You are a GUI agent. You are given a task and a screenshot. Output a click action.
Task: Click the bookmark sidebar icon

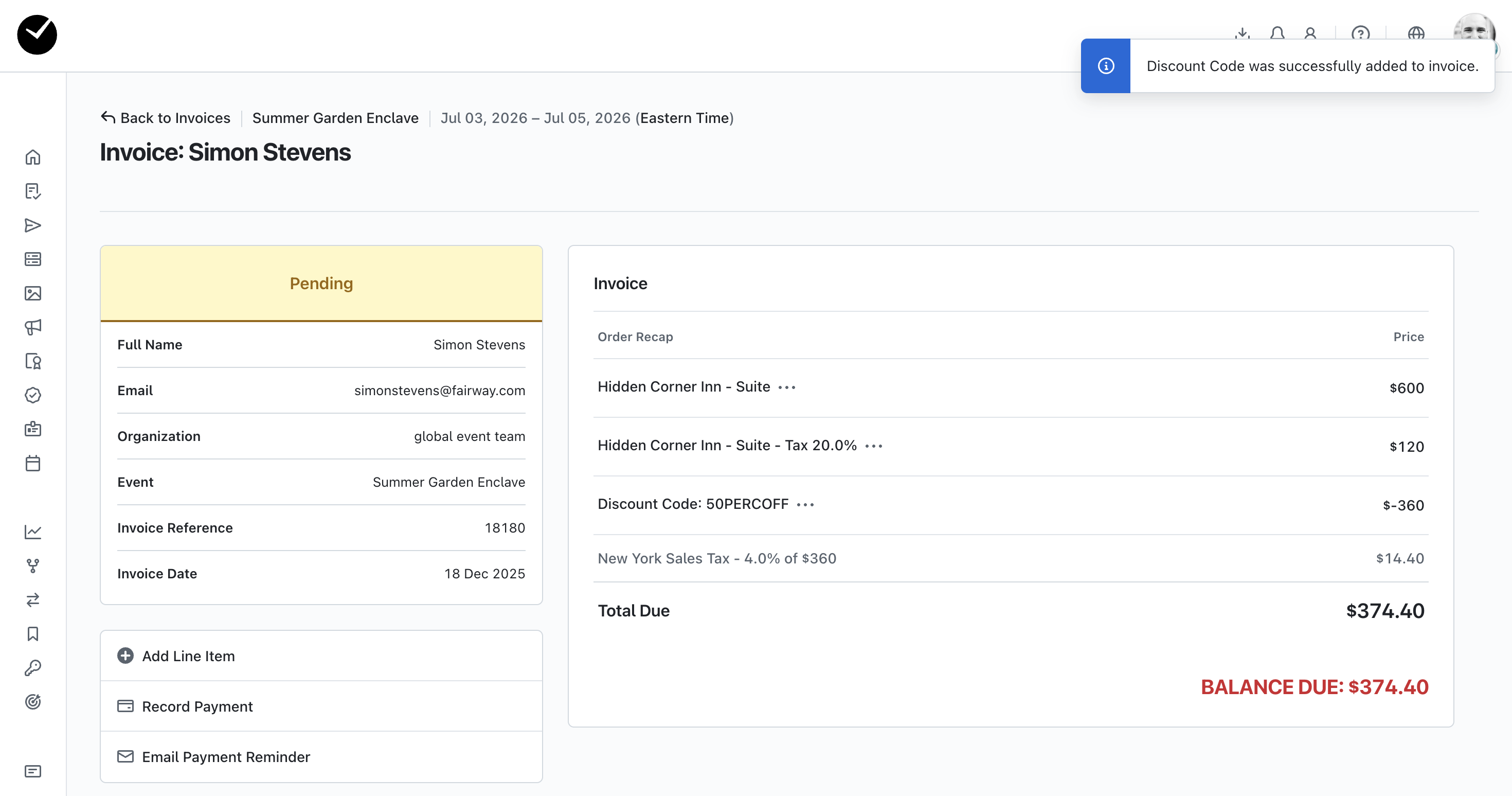[33, 634]
